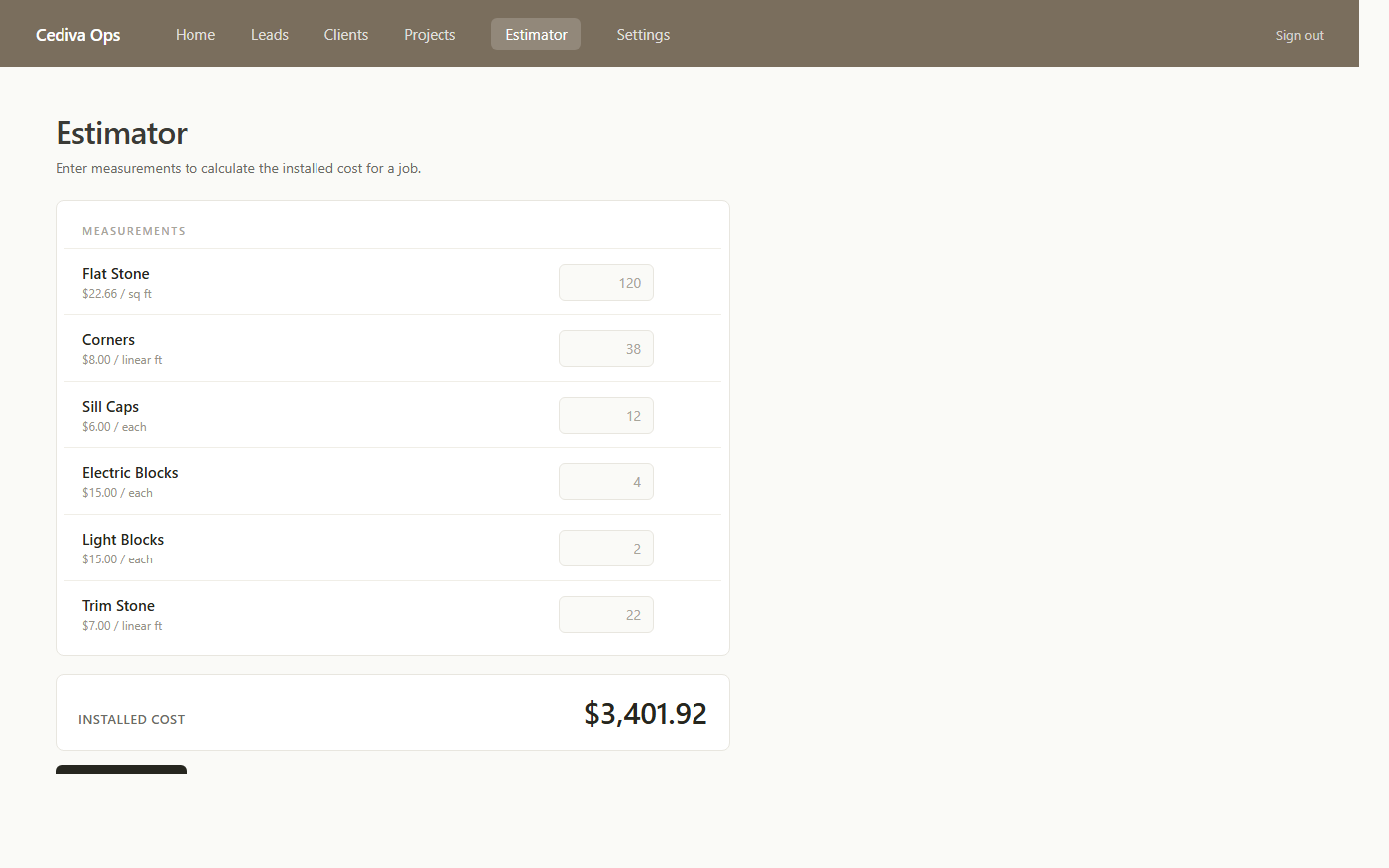Click the MEASUREMENTS section label
Image resolution: width=1389 pixels, height=868 pixels.
pyautogui.click(x=134, y=231)
